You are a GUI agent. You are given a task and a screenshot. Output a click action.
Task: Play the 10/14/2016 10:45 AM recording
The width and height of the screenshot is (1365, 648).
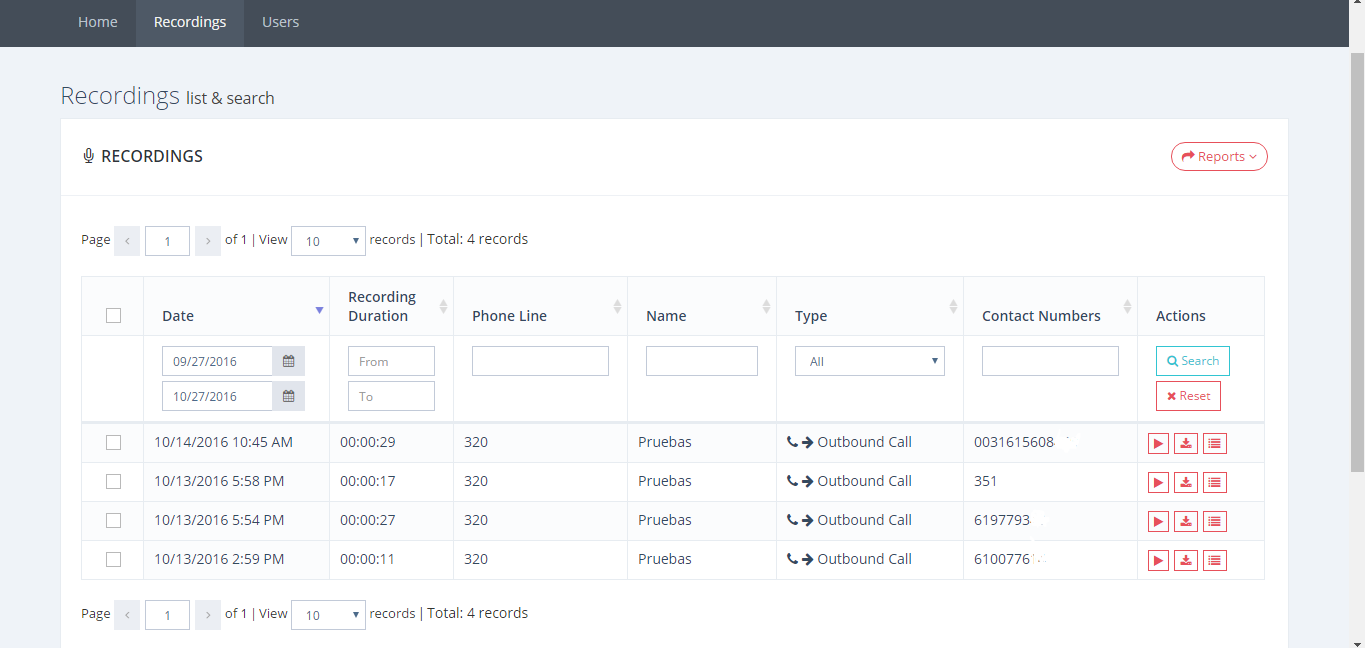click(x=1158, y=444)
